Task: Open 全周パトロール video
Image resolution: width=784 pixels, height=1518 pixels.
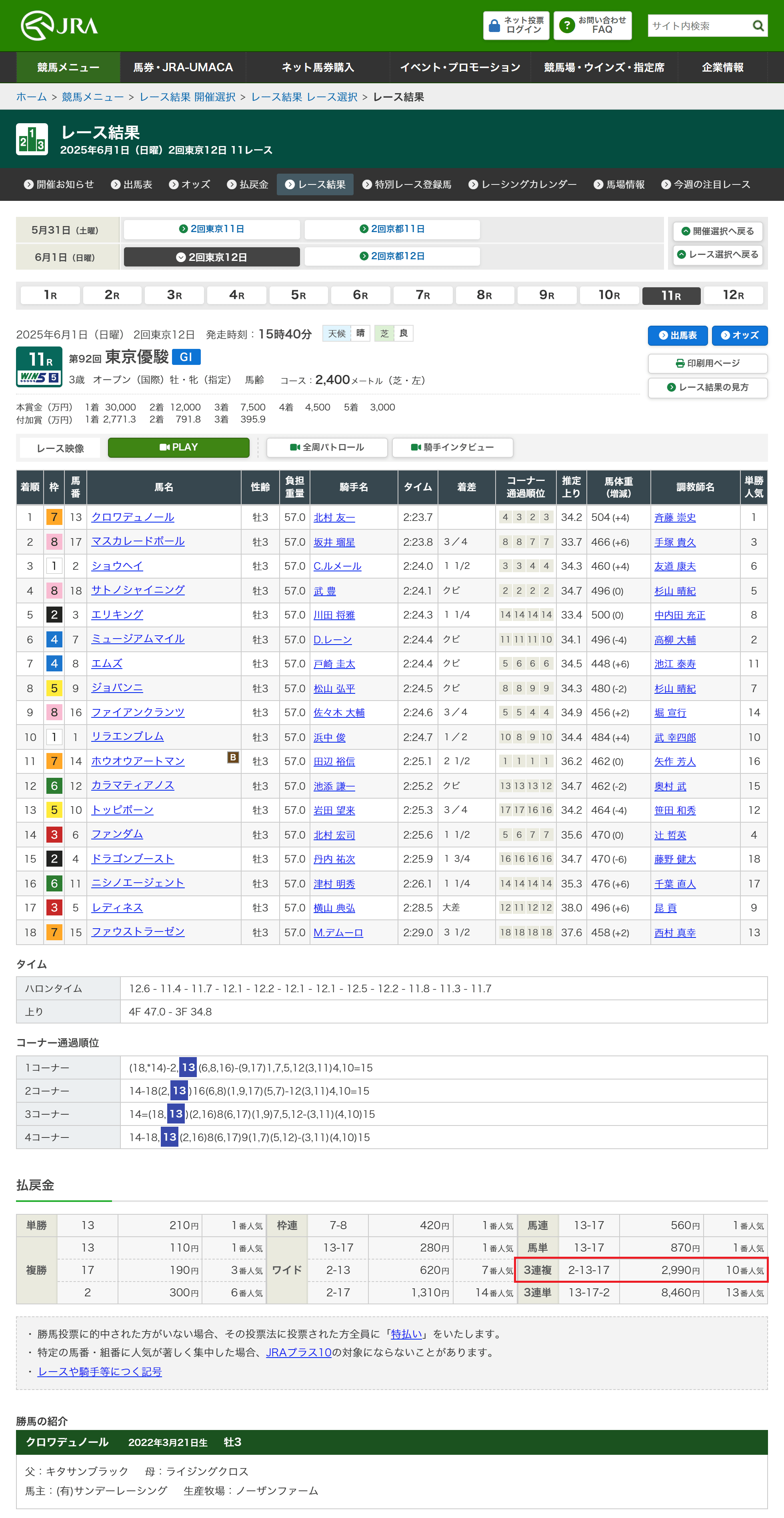Action: coord(327,447)
